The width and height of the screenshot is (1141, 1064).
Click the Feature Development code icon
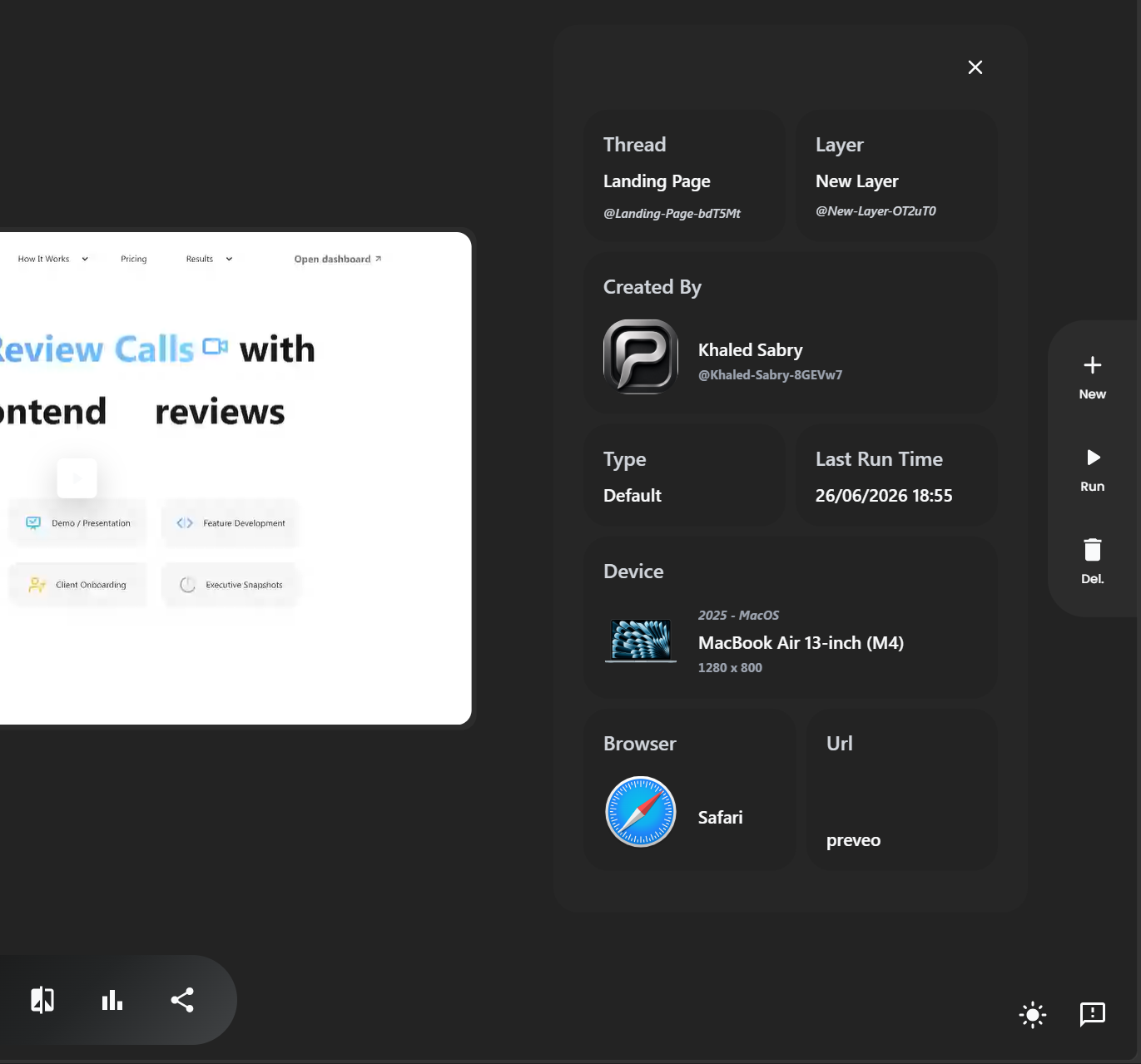[x=185, y=523]
